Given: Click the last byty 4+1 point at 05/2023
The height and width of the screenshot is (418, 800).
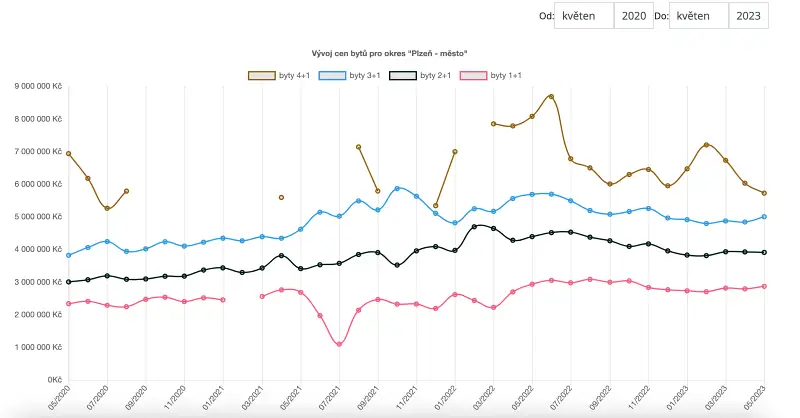Looking at the screenshot, I should tap(765, 193).
